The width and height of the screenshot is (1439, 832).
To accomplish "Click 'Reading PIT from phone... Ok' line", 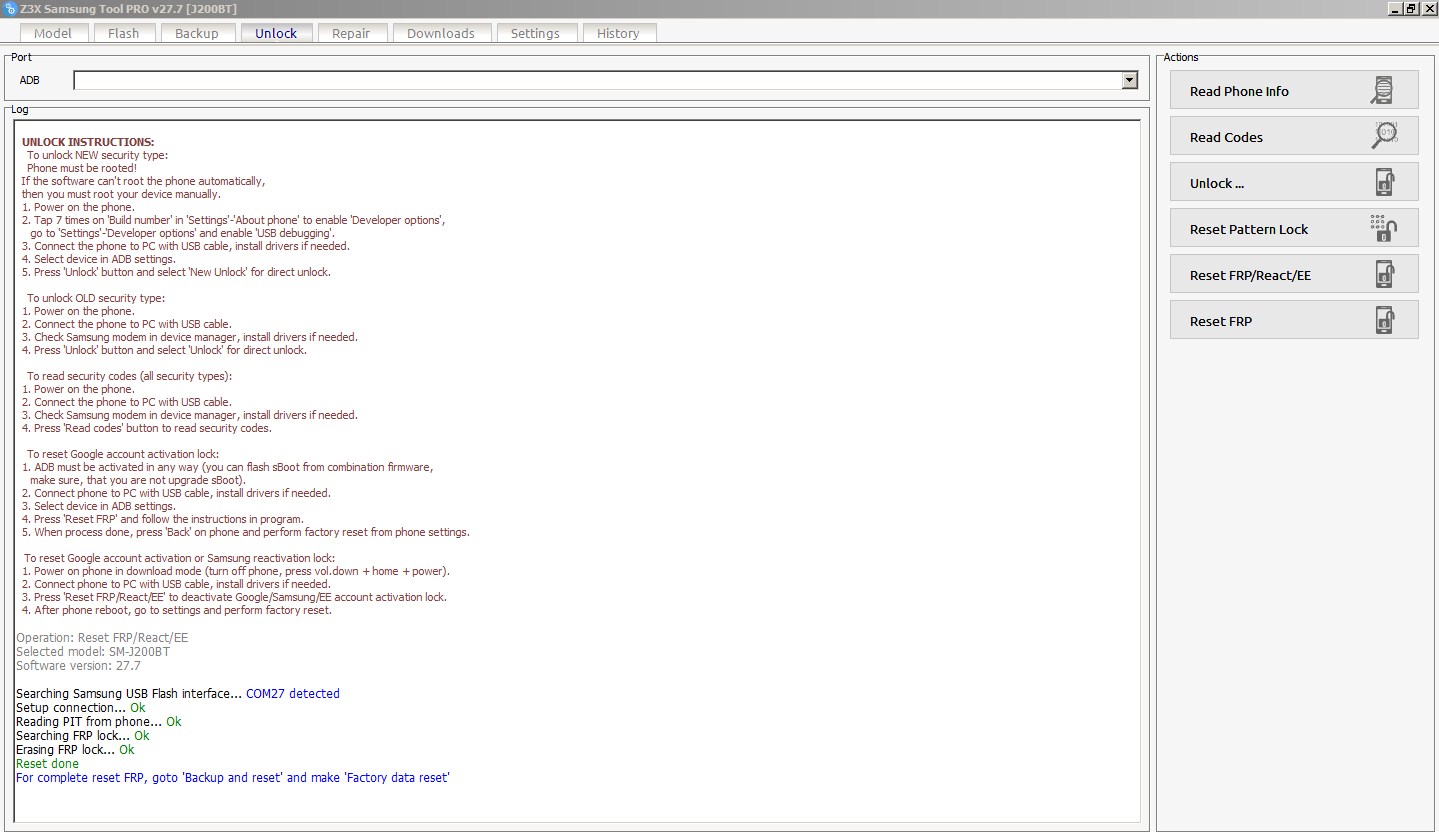I will (x=99, y=721).
